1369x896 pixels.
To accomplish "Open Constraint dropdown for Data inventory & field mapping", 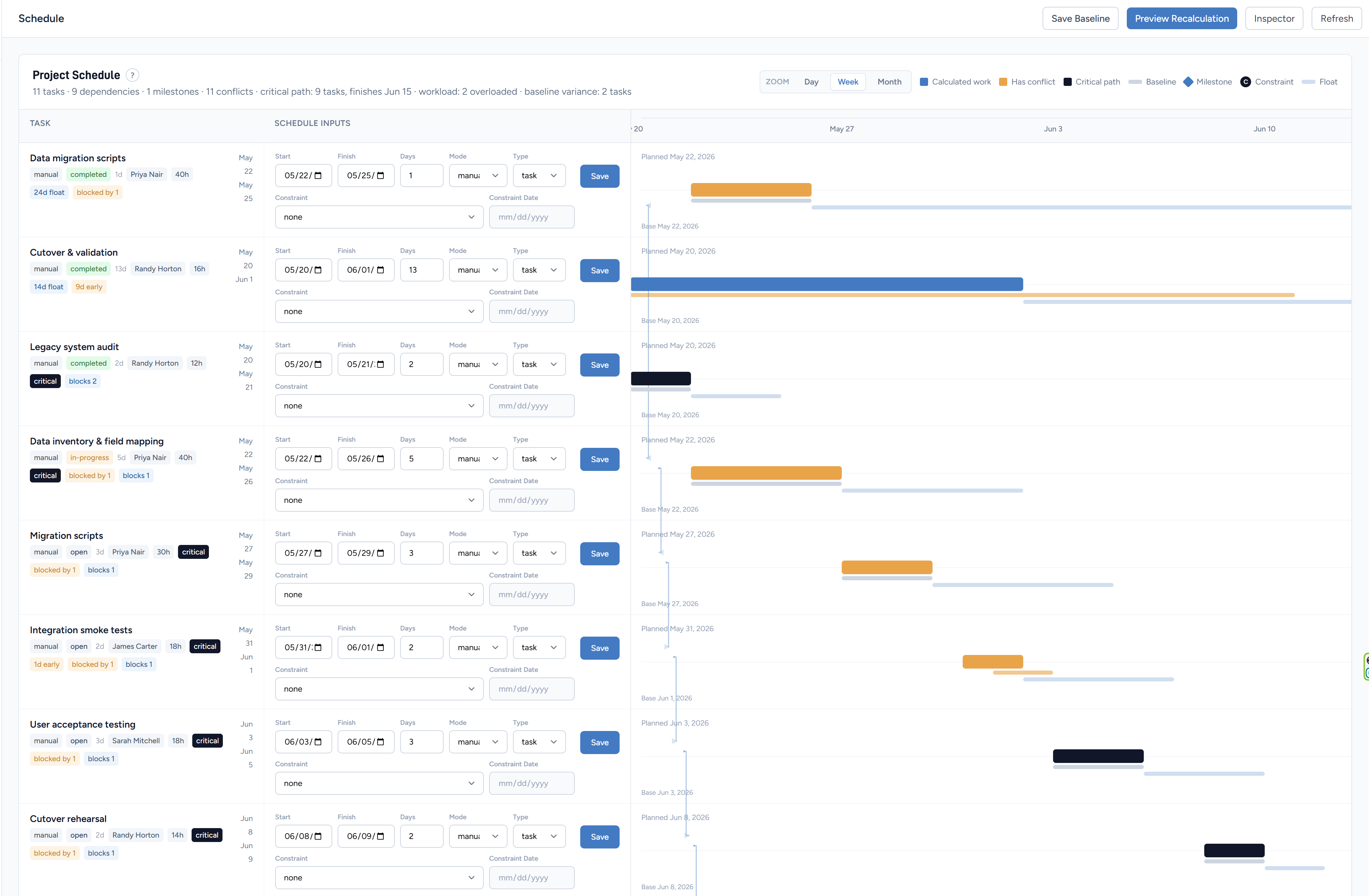I will 379,500.
